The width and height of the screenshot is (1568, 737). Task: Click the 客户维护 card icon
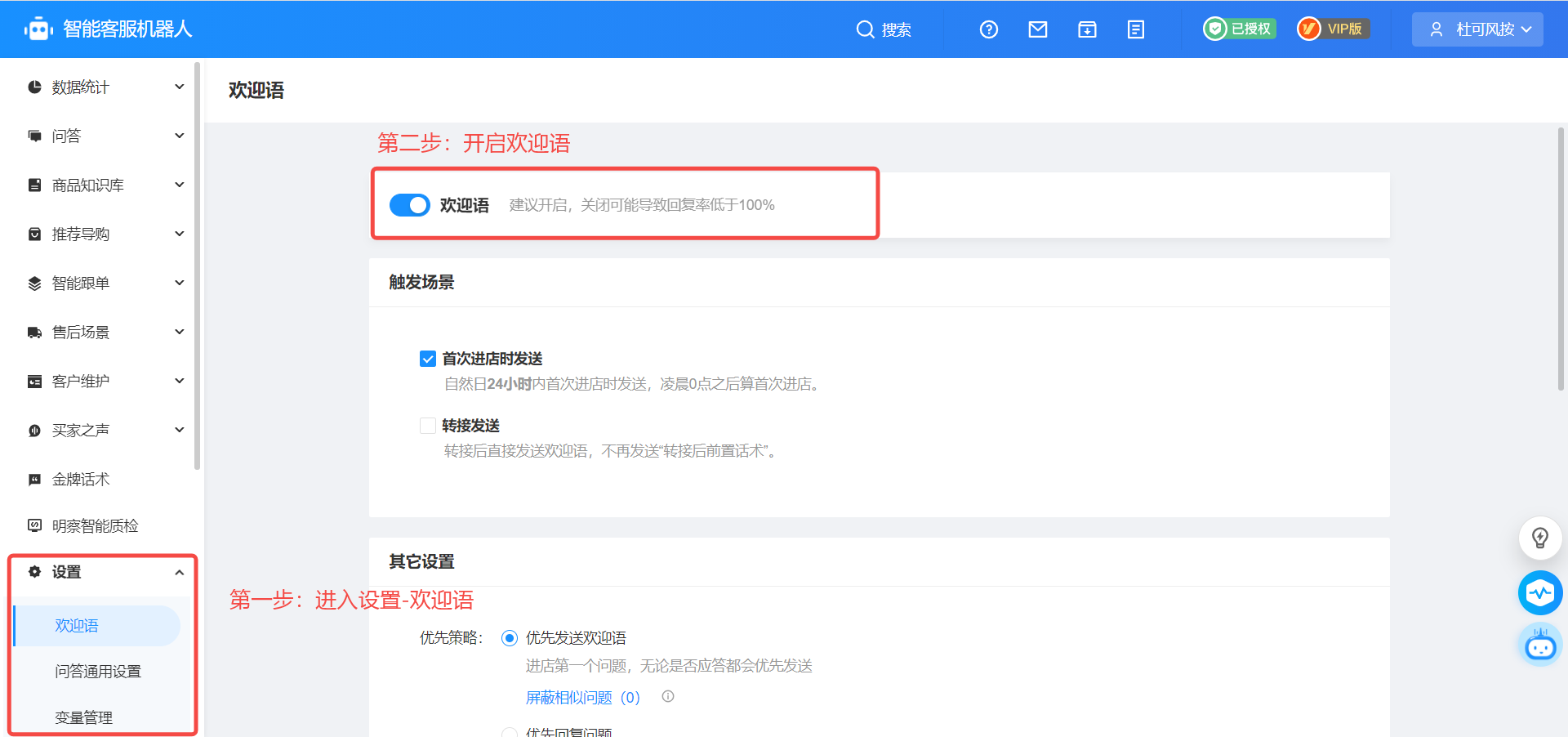pos(34,381)
